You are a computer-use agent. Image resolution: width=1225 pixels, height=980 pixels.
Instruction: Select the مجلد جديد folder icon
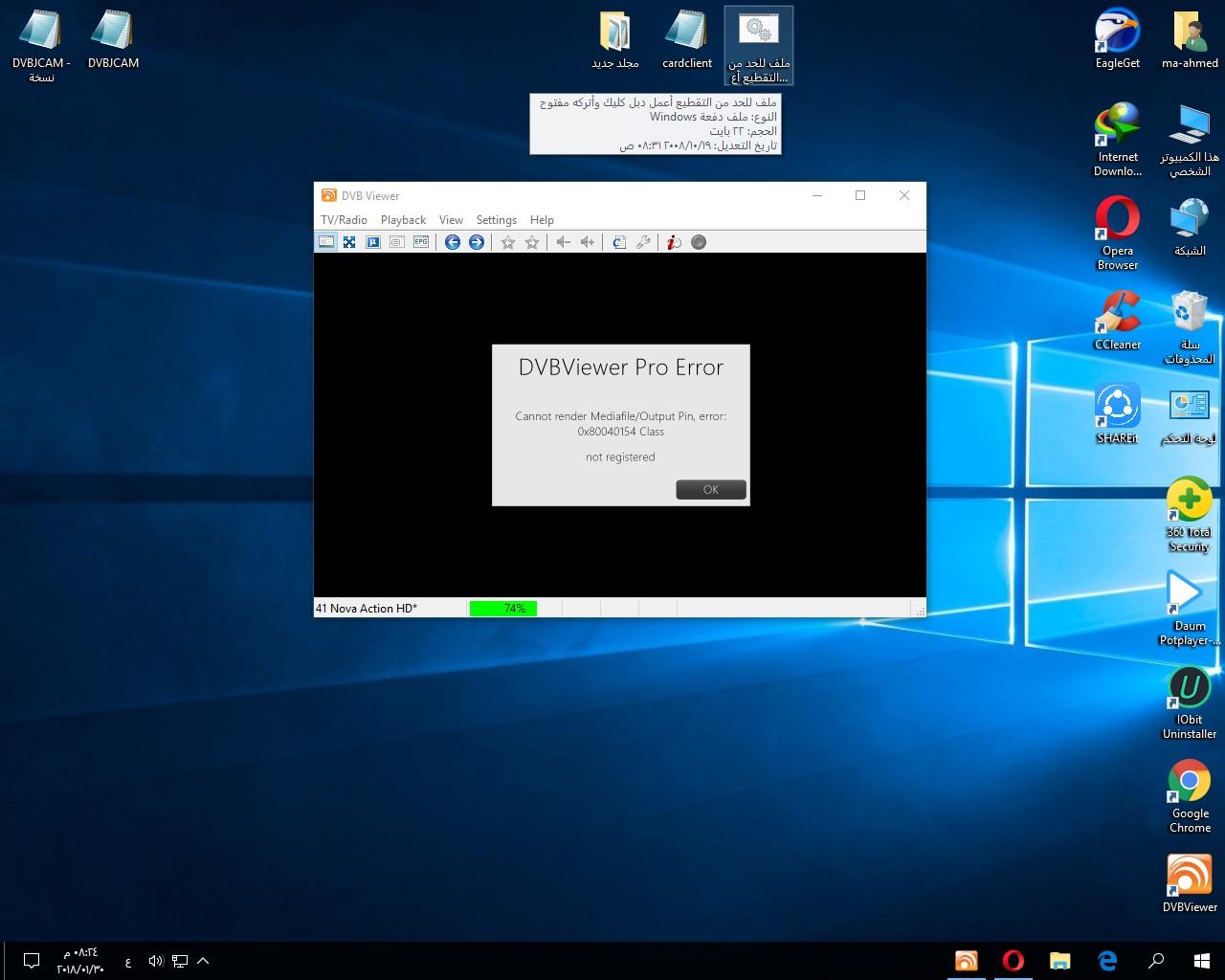click(x=614, y=40)
